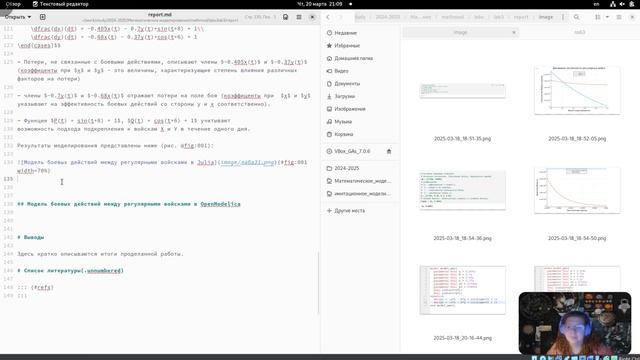
Task: Select the 2025-03-18_18-51-35.png thumbnail
Action: click(x=462, y=91)
